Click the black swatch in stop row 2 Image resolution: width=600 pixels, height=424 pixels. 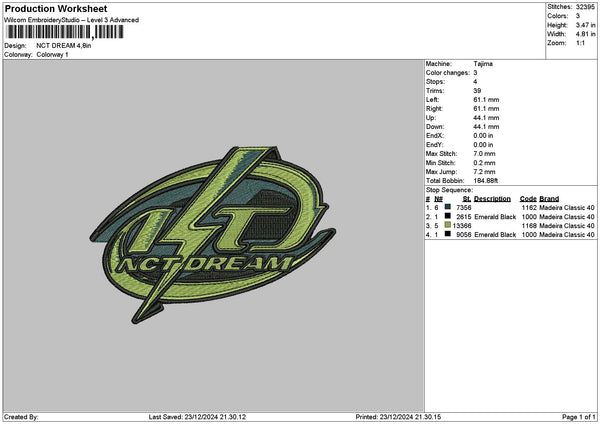[447, 216]
